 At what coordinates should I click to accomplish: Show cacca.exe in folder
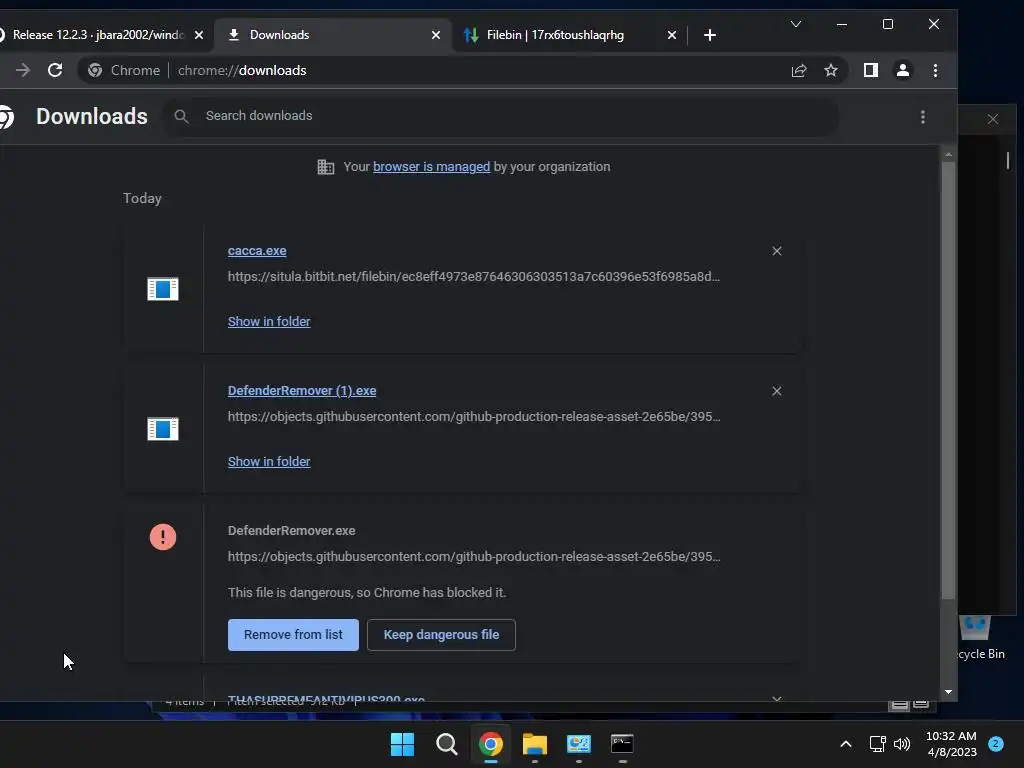269,321
